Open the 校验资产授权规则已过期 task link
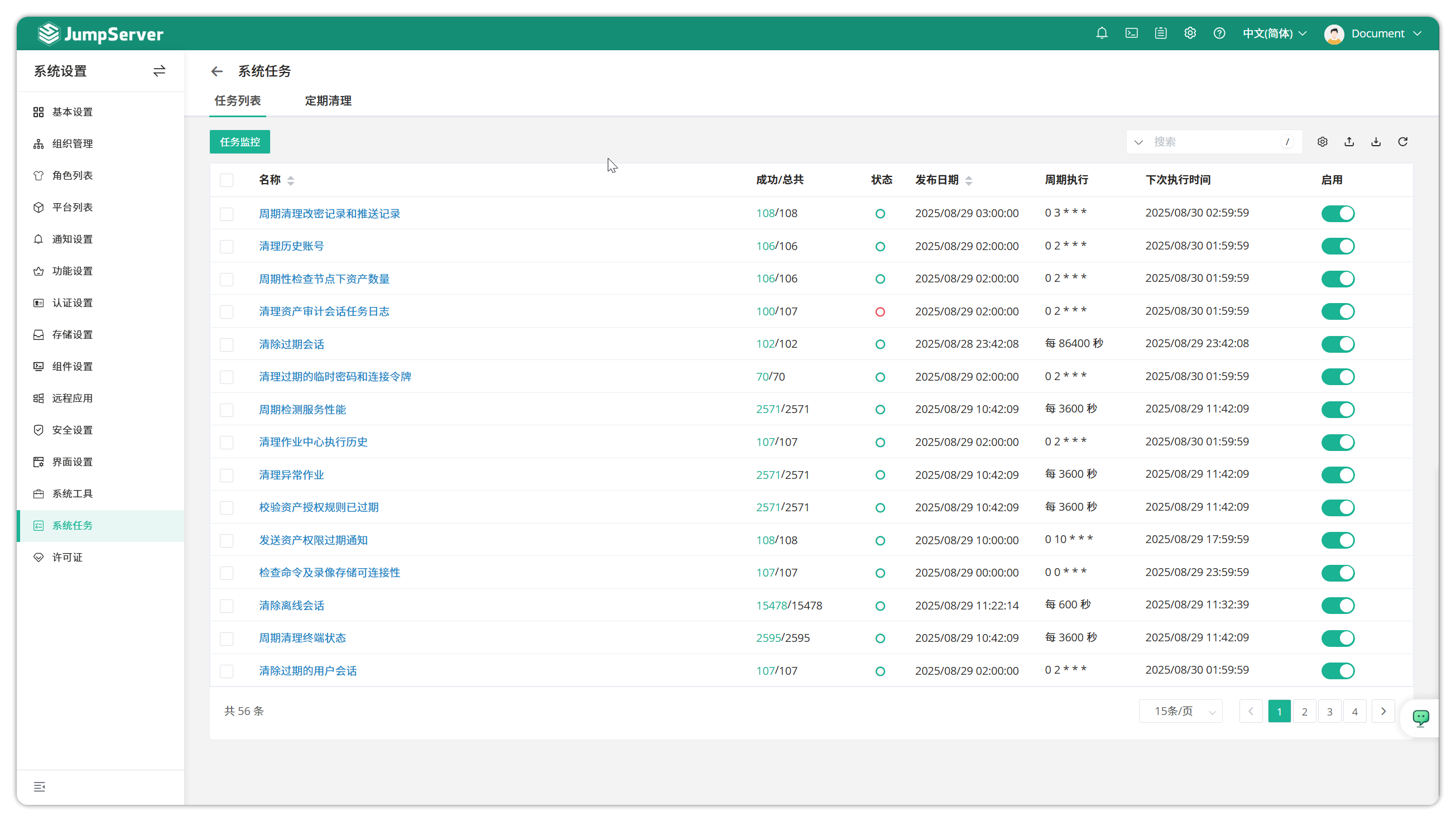Viewport: 1456px width, 816px height. tap(319, 507)
